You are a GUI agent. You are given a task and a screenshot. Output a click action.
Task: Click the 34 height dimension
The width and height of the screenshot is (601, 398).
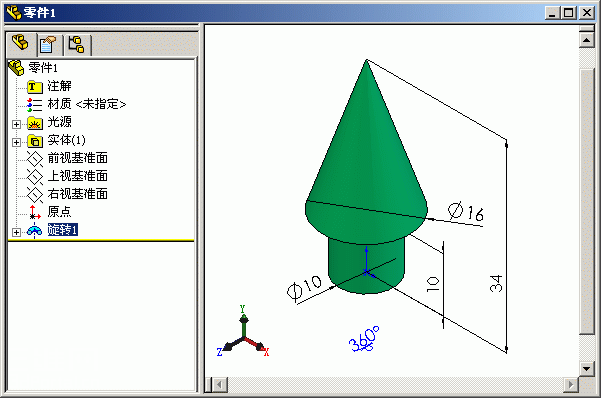tap(496, 284)
